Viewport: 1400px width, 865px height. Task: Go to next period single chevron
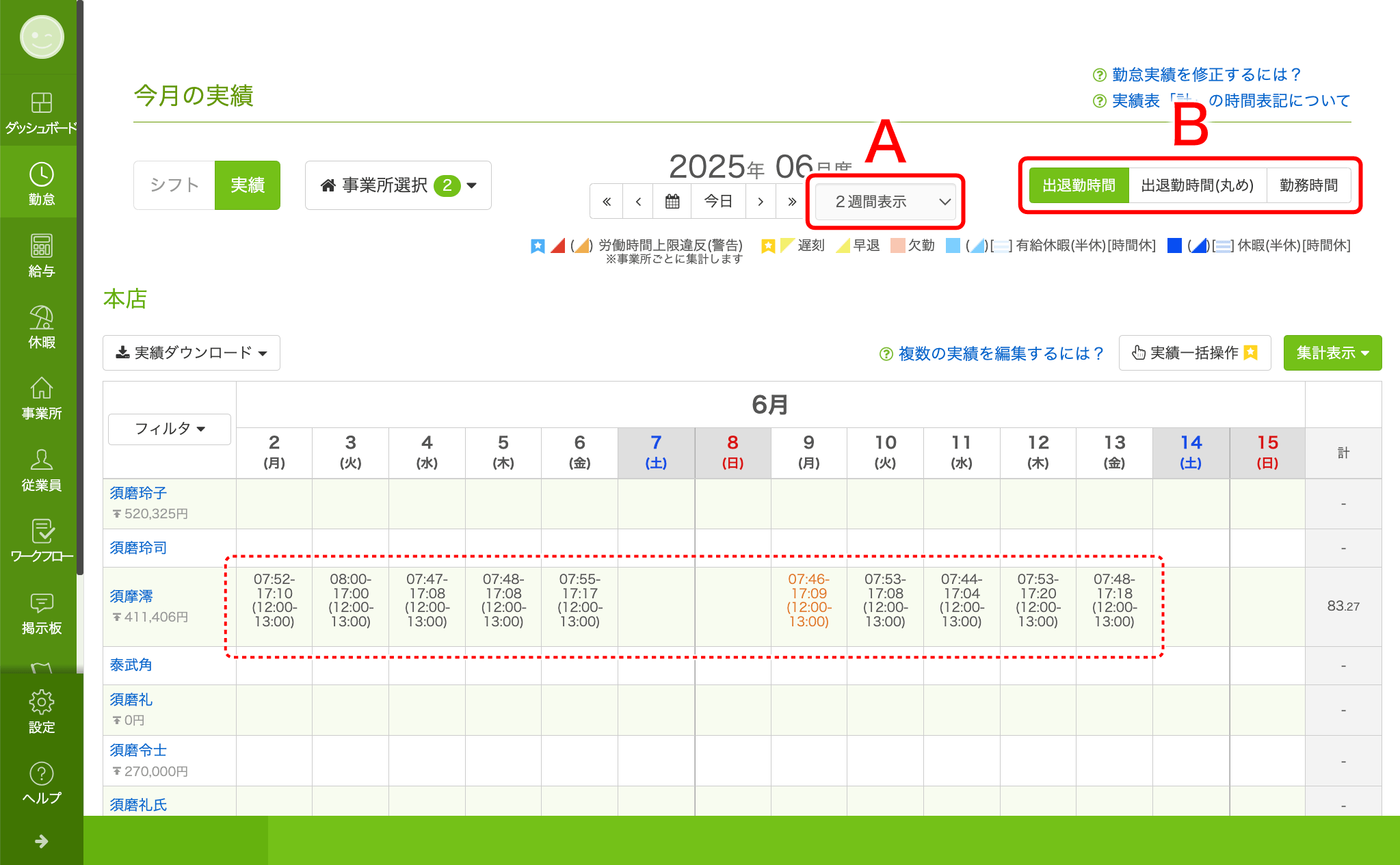761,201
